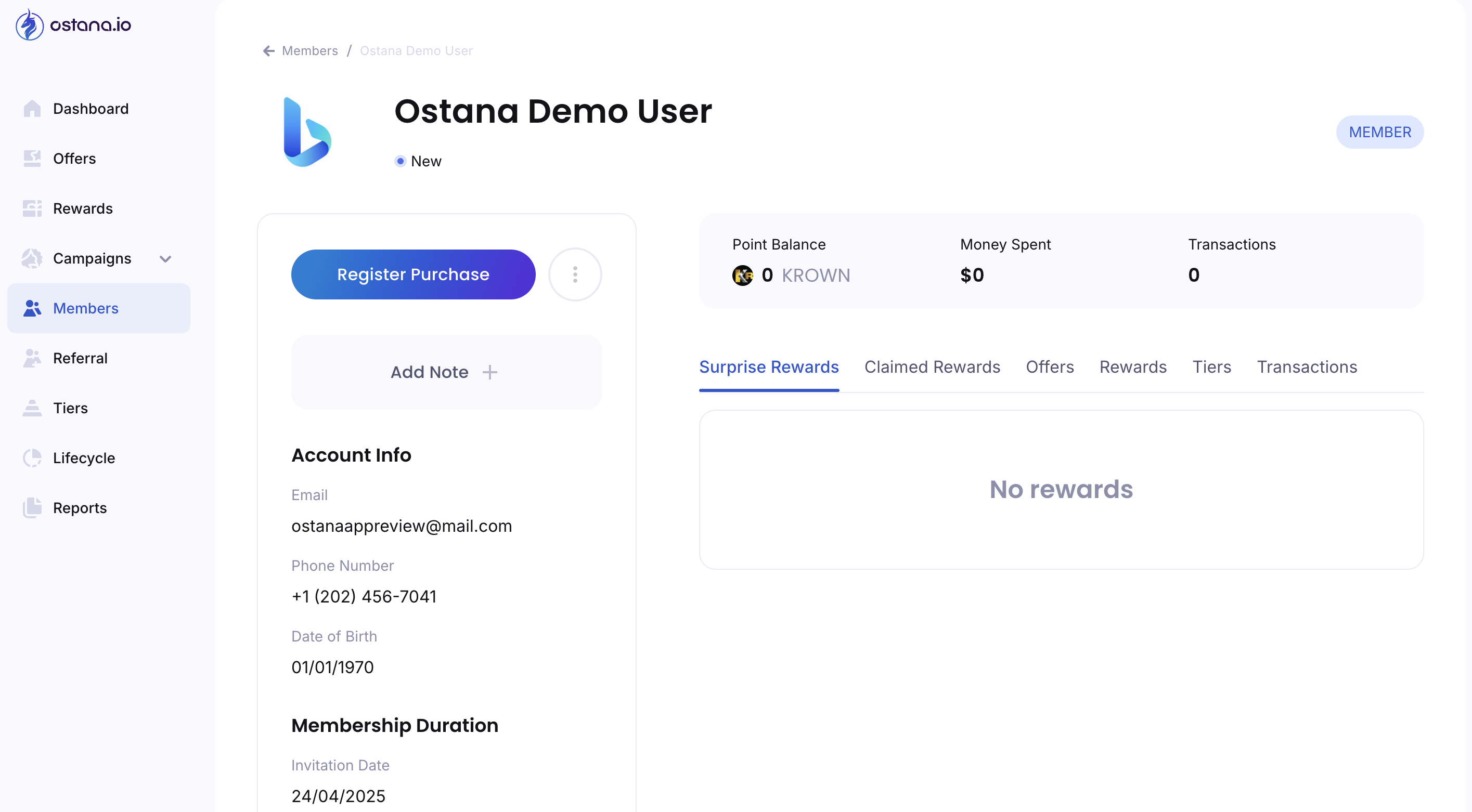Click the Money Spent $0 value
The height and width of the screenshot is (812, 1472).
[972, 275]
